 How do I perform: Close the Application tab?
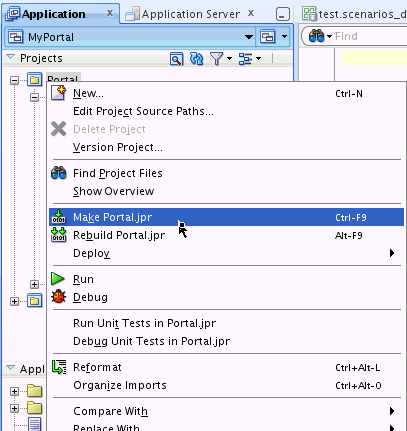tap(110, 13)
